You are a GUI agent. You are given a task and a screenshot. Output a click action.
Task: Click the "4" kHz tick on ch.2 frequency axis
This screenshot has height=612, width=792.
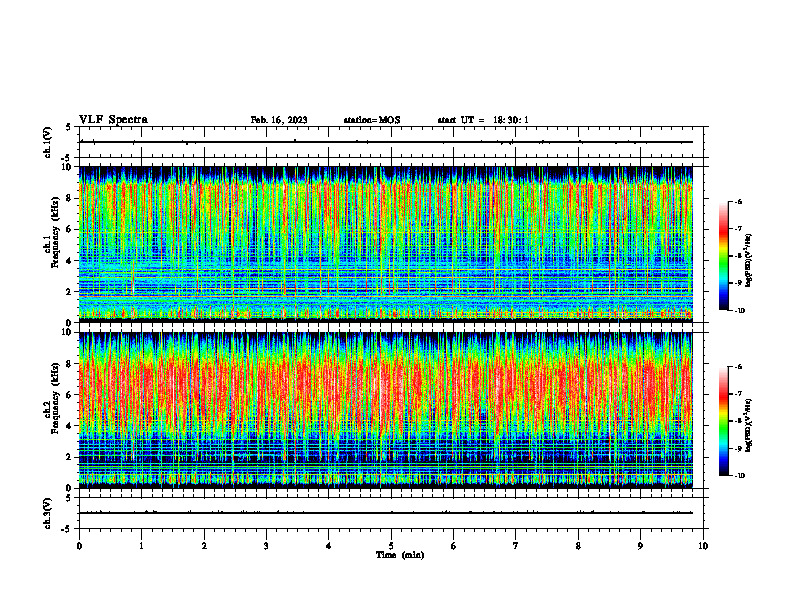tap(70, 426)
